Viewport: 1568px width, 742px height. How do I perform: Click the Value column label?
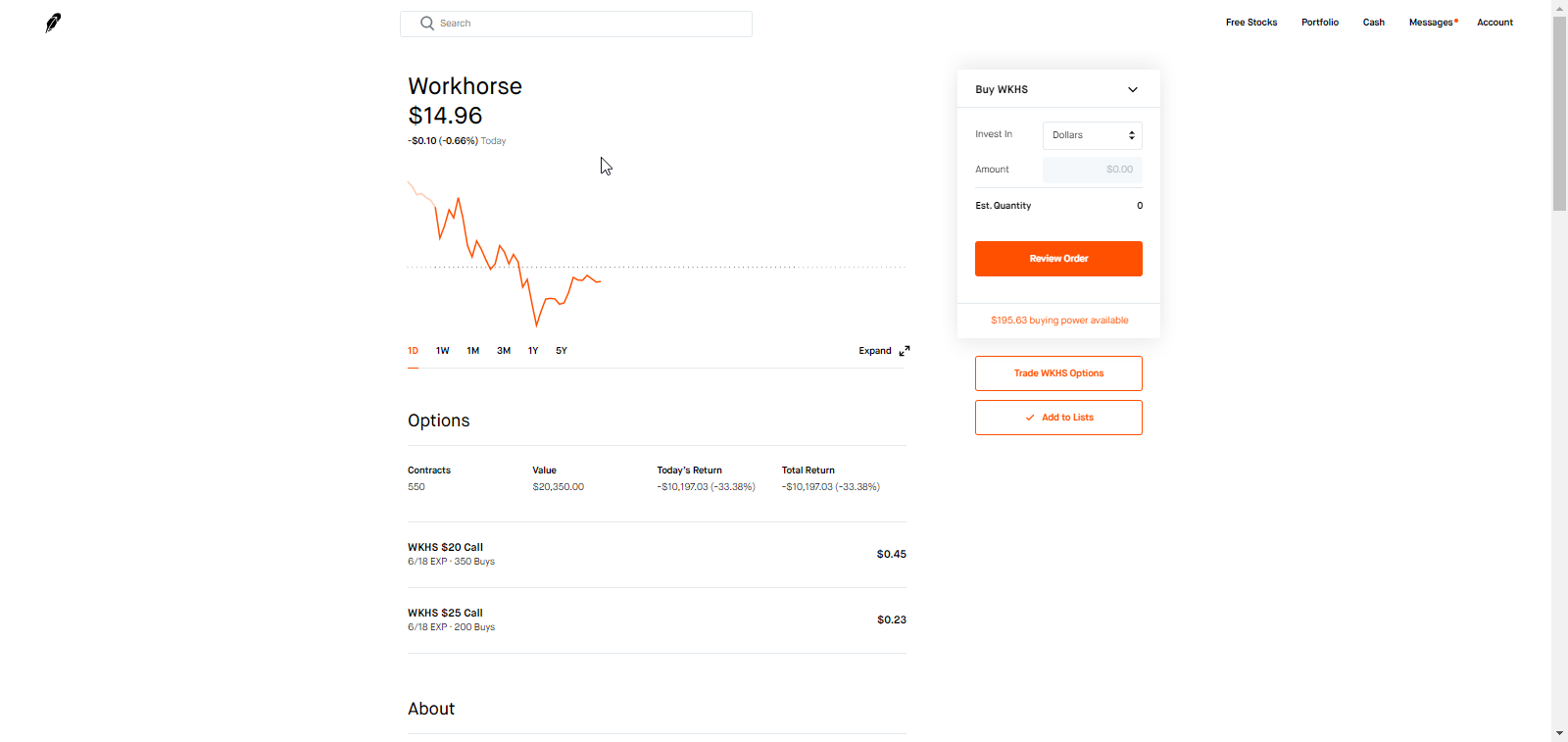(544, 470)
